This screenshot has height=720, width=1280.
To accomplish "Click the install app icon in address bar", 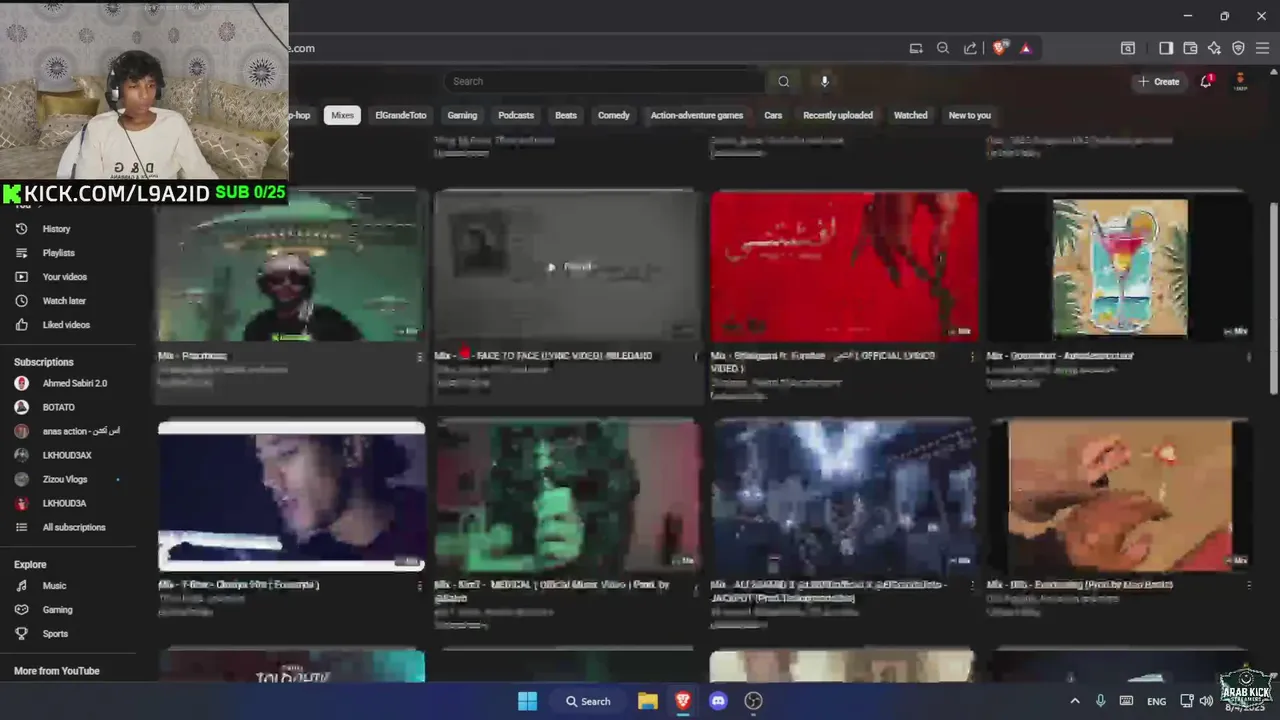I will click(916, 48).
